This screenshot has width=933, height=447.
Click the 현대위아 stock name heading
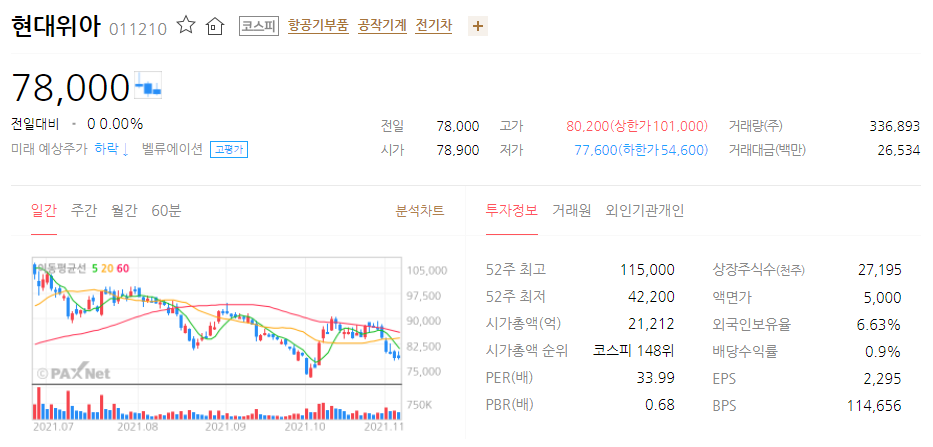click(57, 26)
